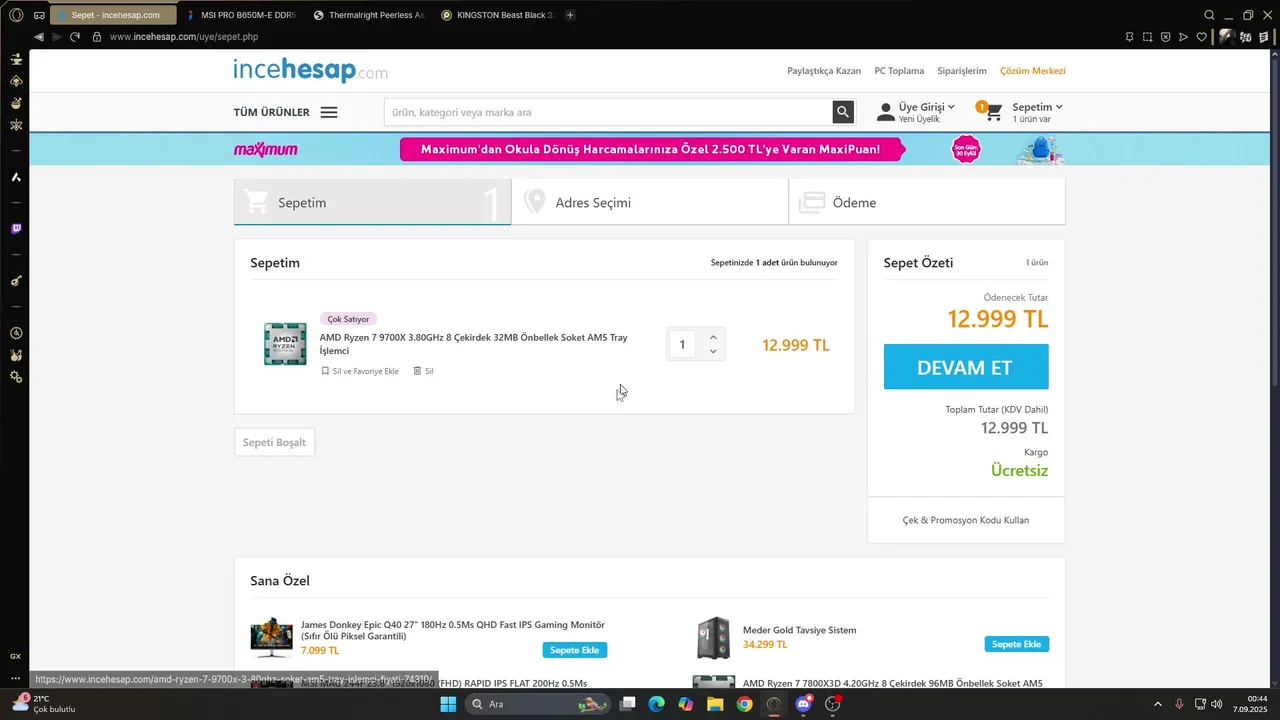Click the GX label at the sidebar bottom

click(15, 656)
